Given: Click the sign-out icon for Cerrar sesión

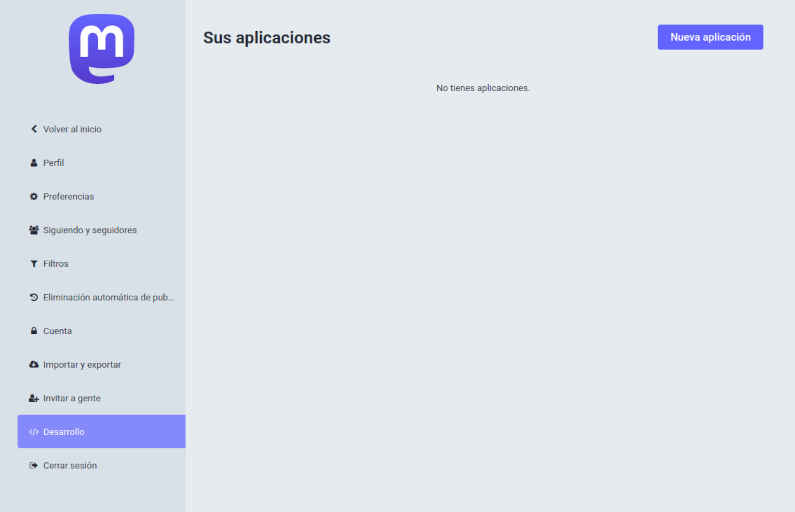Looking at the screenshot, I should click(x=33, y=465).
